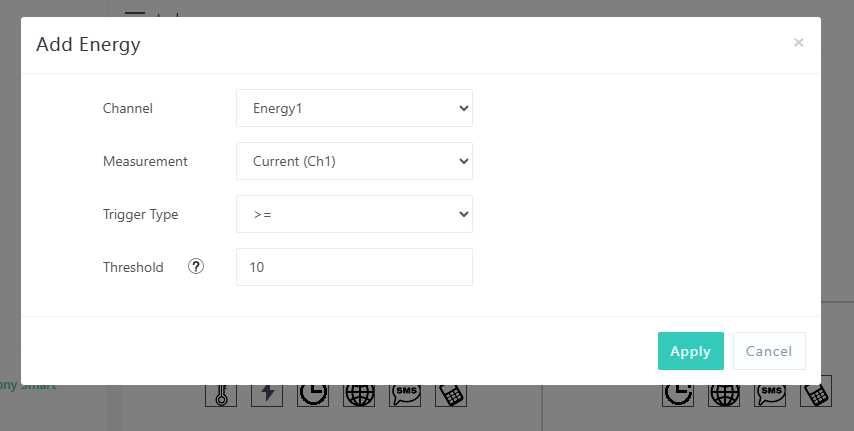Click the partially visible Smart link at left

click(28, 385)
